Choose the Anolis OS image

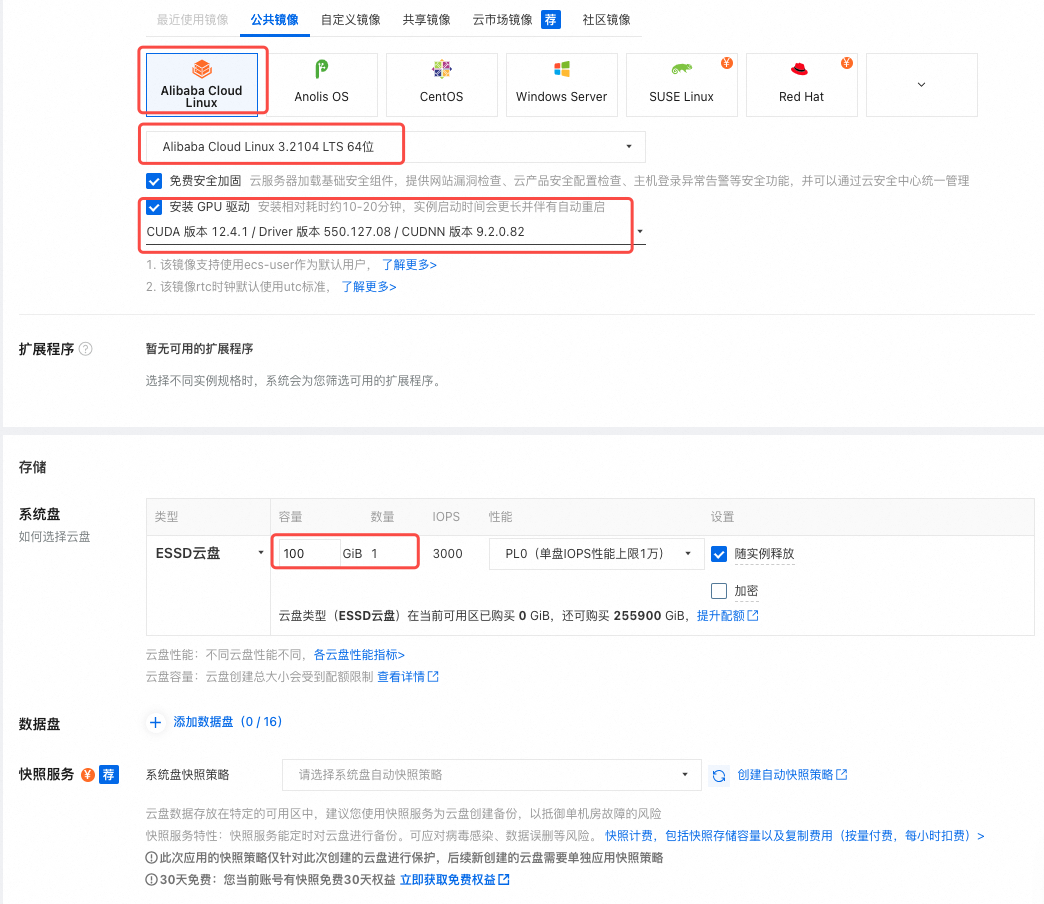click(x=322, y=85)
